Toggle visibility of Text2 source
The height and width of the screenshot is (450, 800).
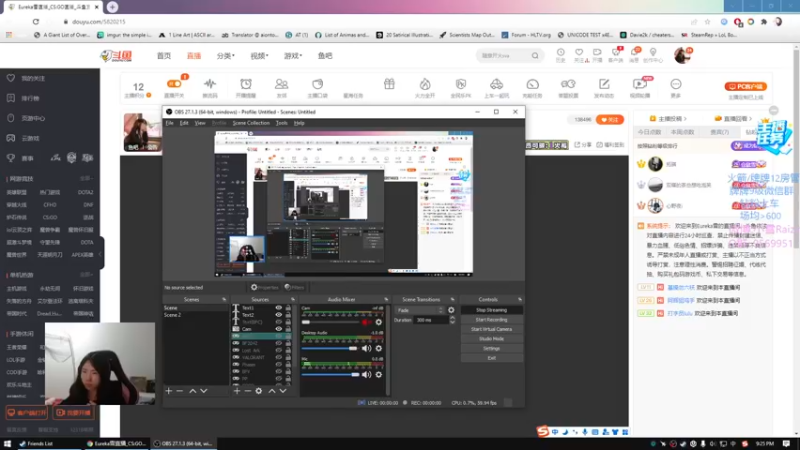pyautogui.click(x=279, y=315)
